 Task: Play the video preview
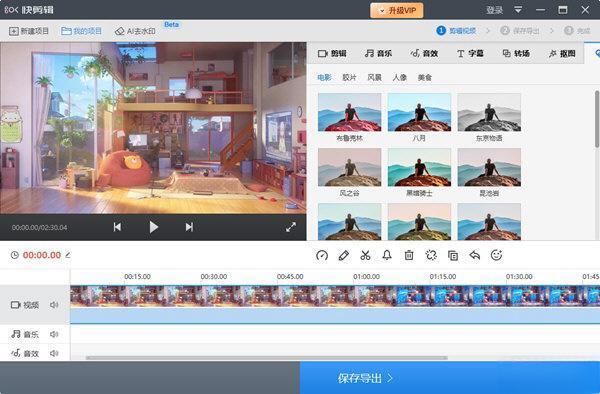153,227
